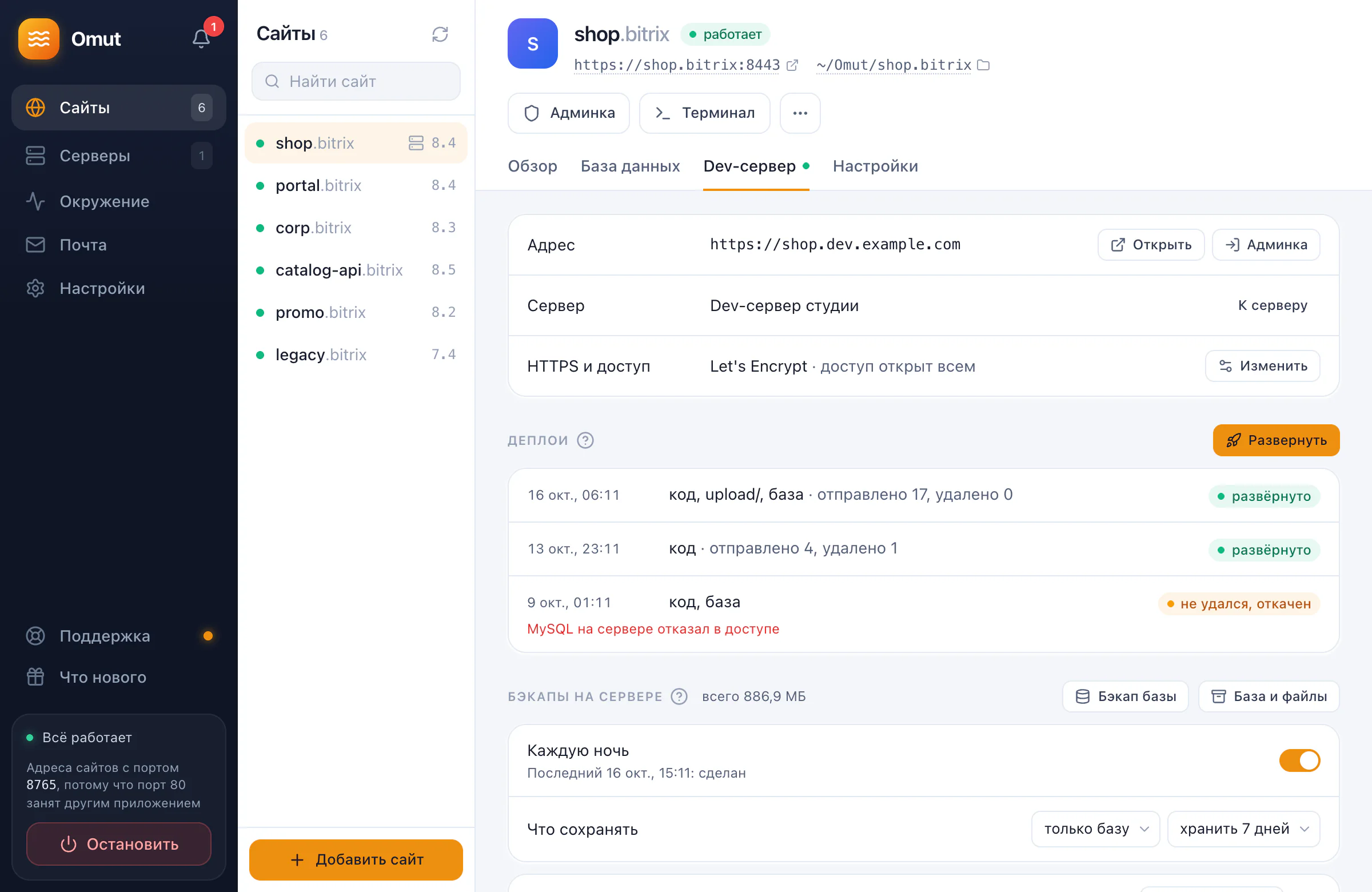1372x892 pixels.
Task: Open the external link icon next to shop.bitrix:8443
Action: point(793,65)
